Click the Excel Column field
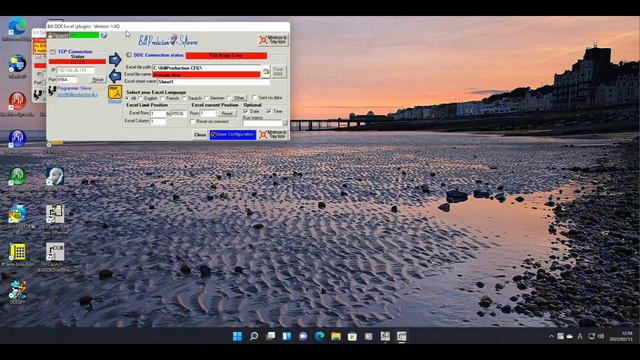The width and height of the screenshot is (640, 360). pyautogui.click(x=158, y=121)
